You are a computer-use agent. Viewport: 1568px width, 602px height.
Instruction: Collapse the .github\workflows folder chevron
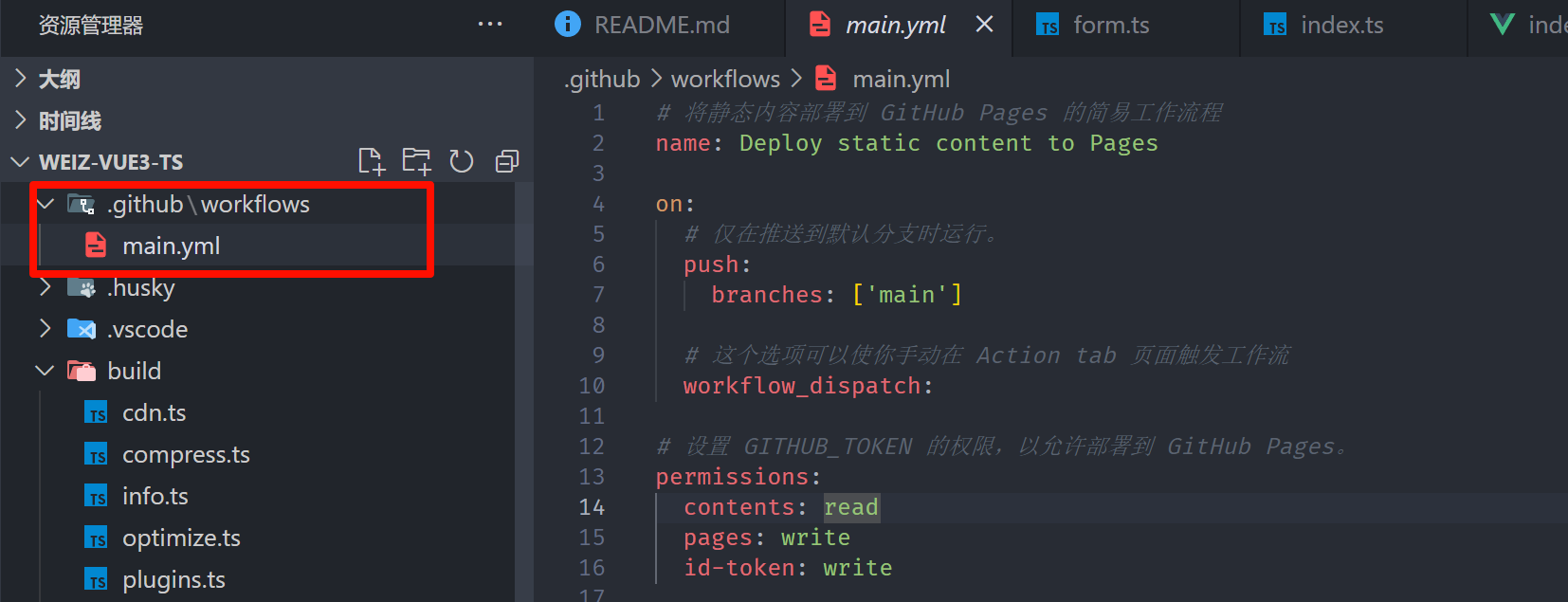(45, 204)
